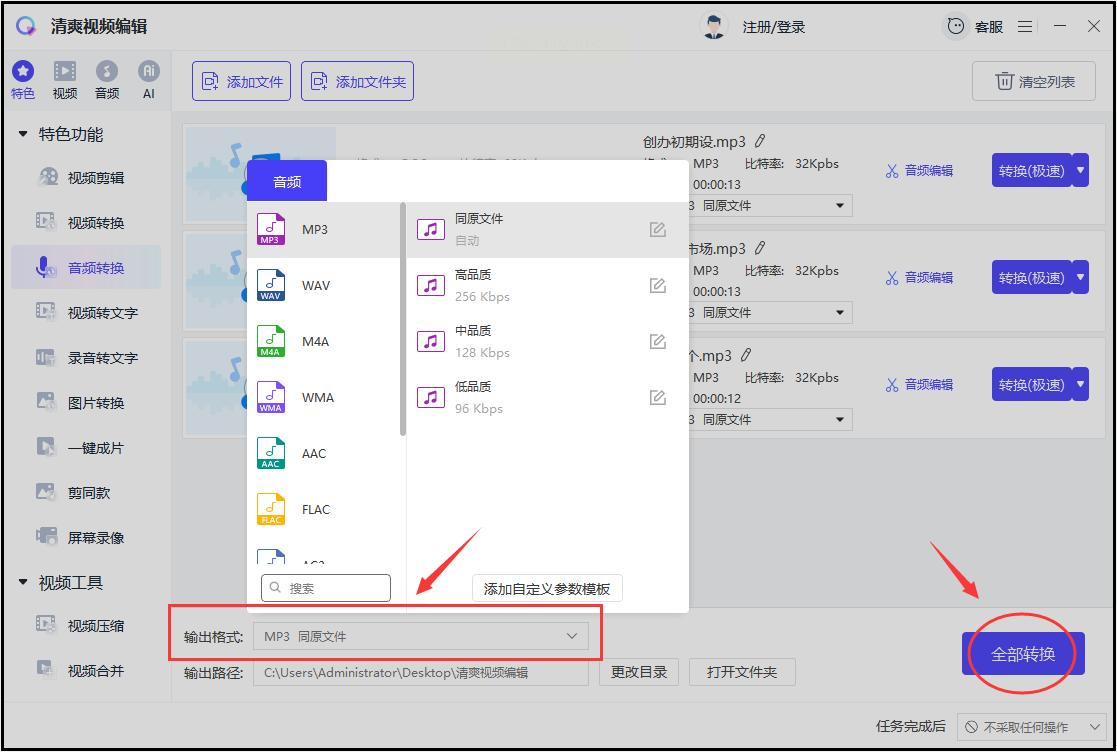Open 客服 customer service
The width and height of the screenshot is (1117, 752).
tap(975, 27)
